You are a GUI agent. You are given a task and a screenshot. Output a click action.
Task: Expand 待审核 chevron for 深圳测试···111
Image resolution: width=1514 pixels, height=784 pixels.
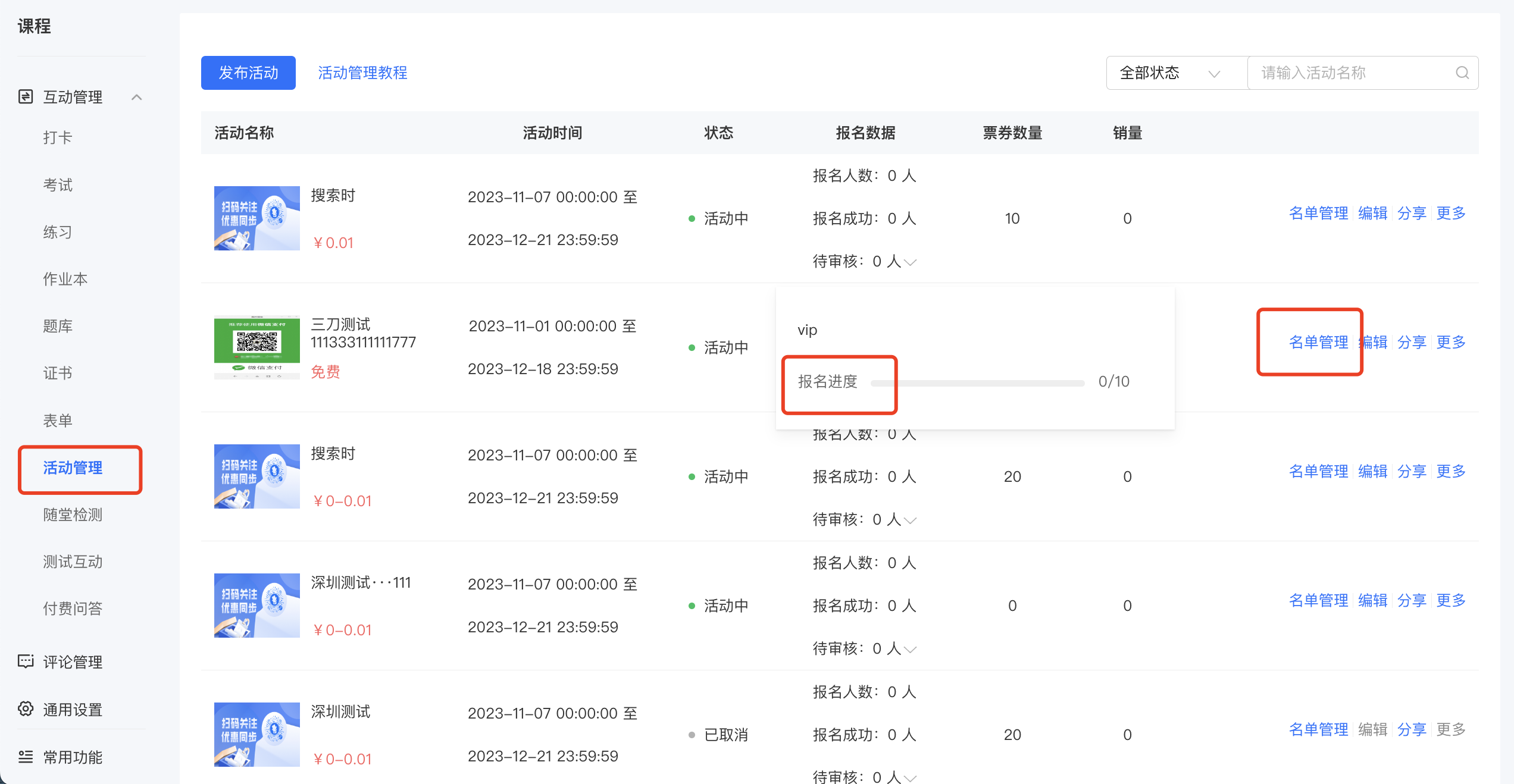(x=911, y=649)
